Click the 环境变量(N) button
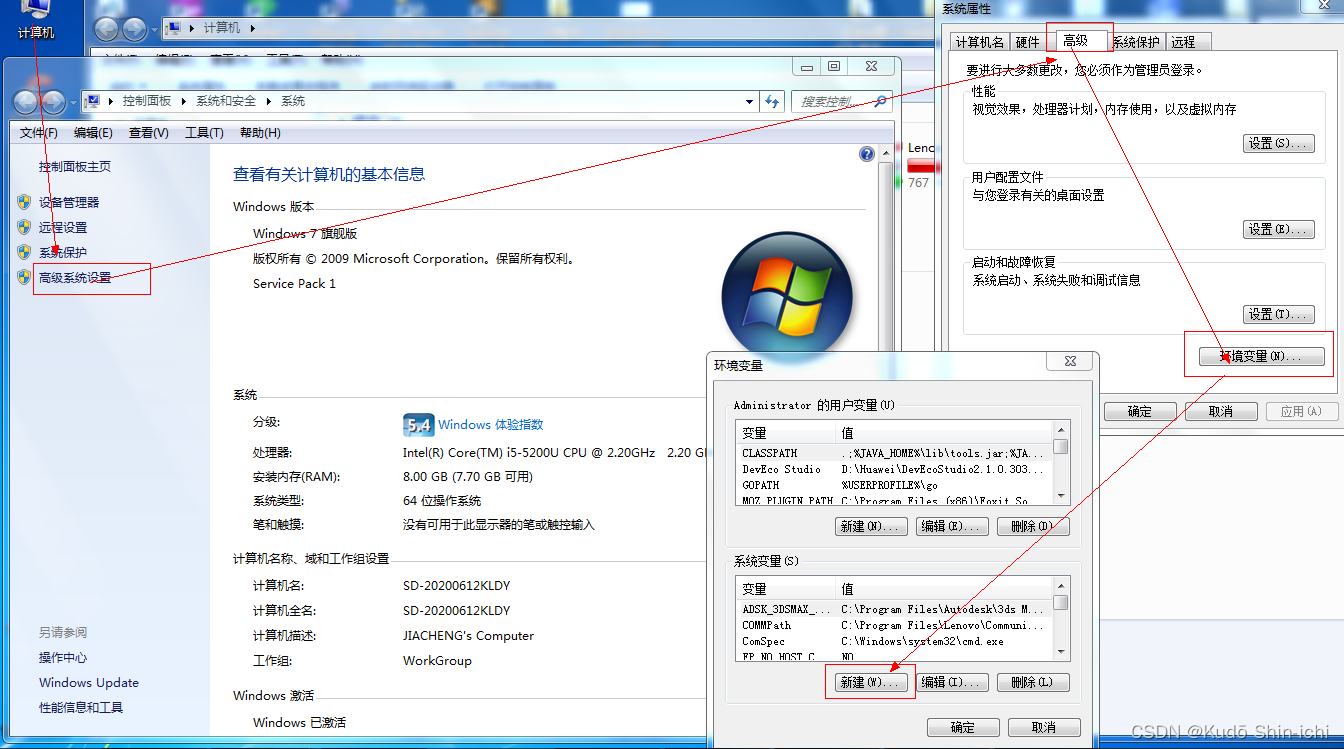This screenshot has width=1344, height=749. [1261, 356]
